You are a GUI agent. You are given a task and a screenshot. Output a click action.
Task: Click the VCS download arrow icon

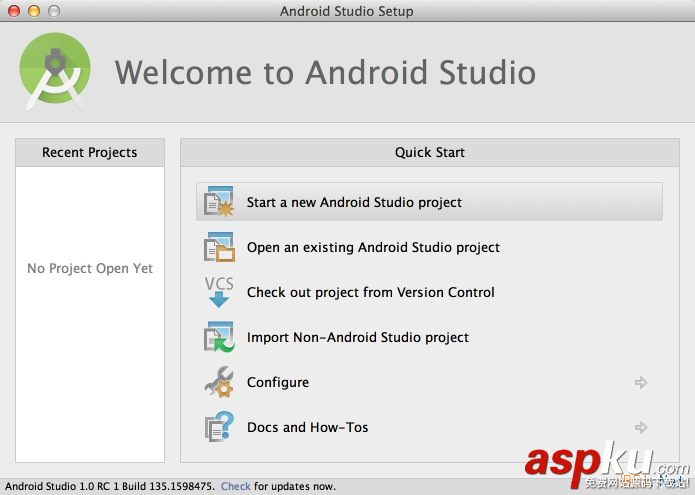(x=219, y=292)
